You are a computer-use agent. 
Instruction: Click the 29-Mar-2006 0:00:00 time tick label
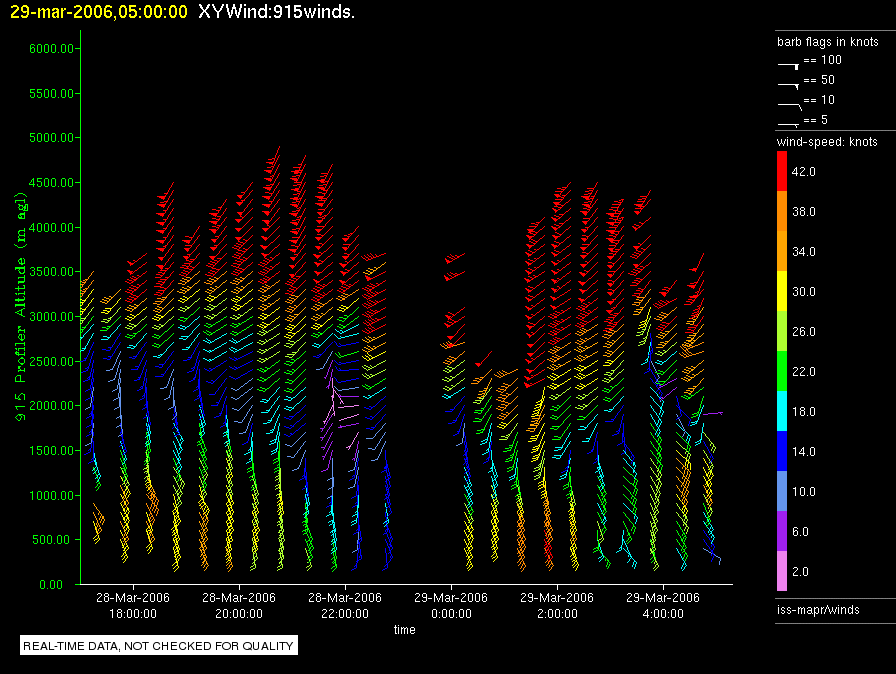pos(451,605)
